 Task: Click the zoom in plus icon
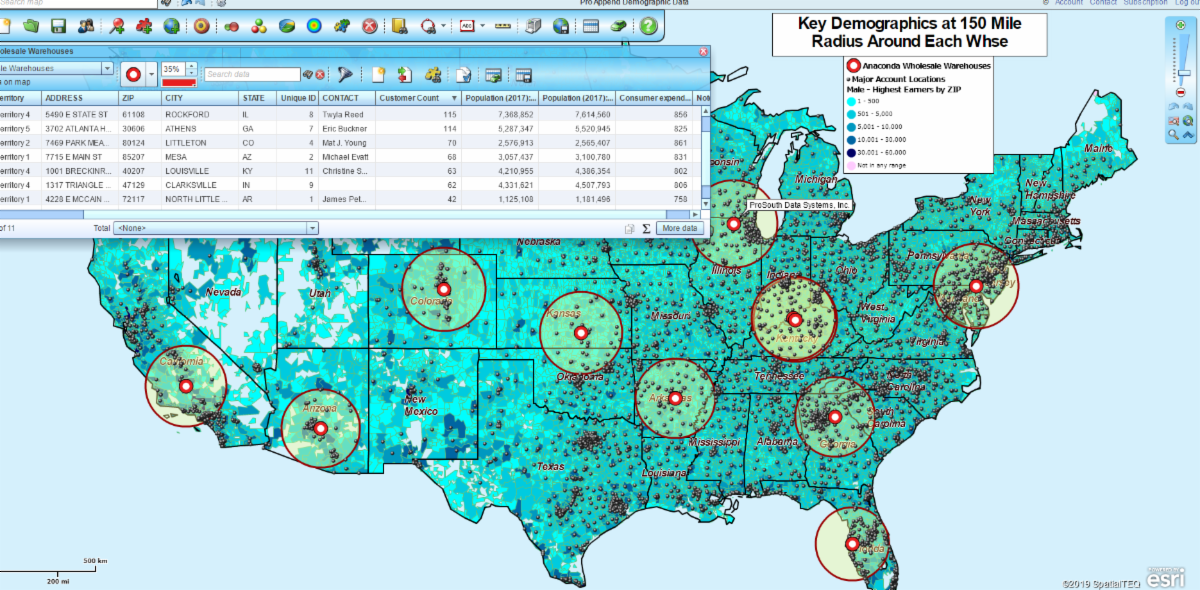click(x=1181, y=22)
